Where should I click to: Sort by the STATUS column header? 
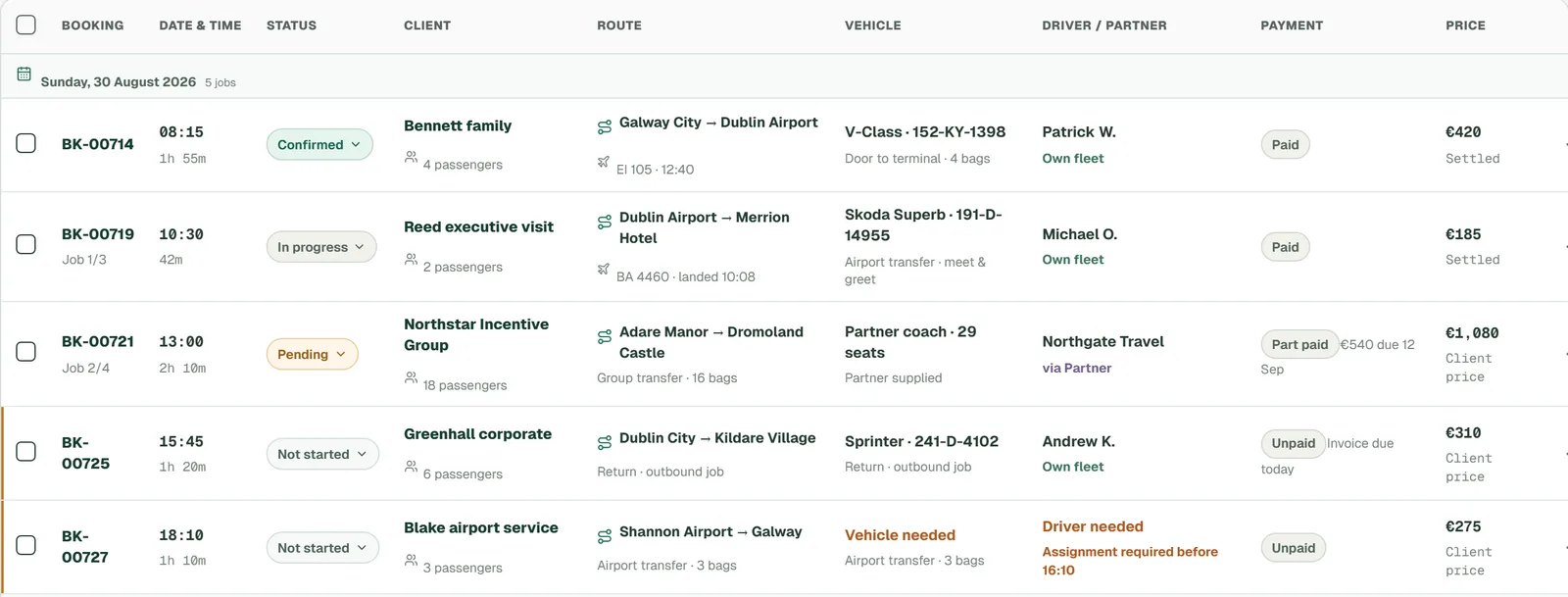tap(291, 25)
